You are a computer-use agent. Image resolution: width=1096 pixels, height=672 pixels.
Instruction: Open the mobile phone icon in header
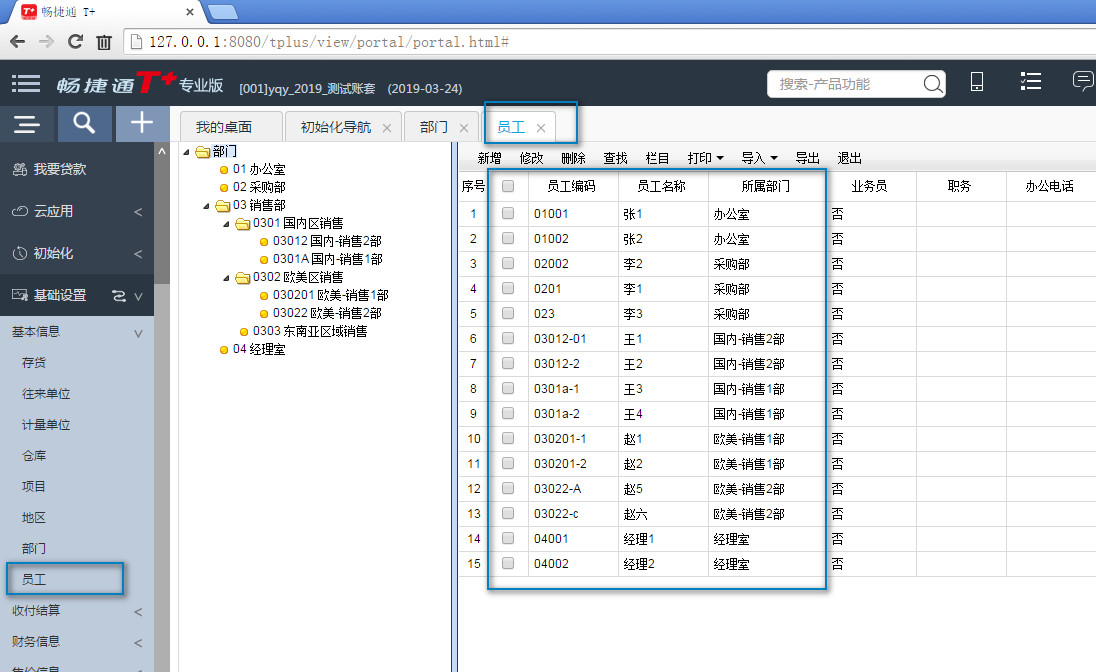pos(977,83)
